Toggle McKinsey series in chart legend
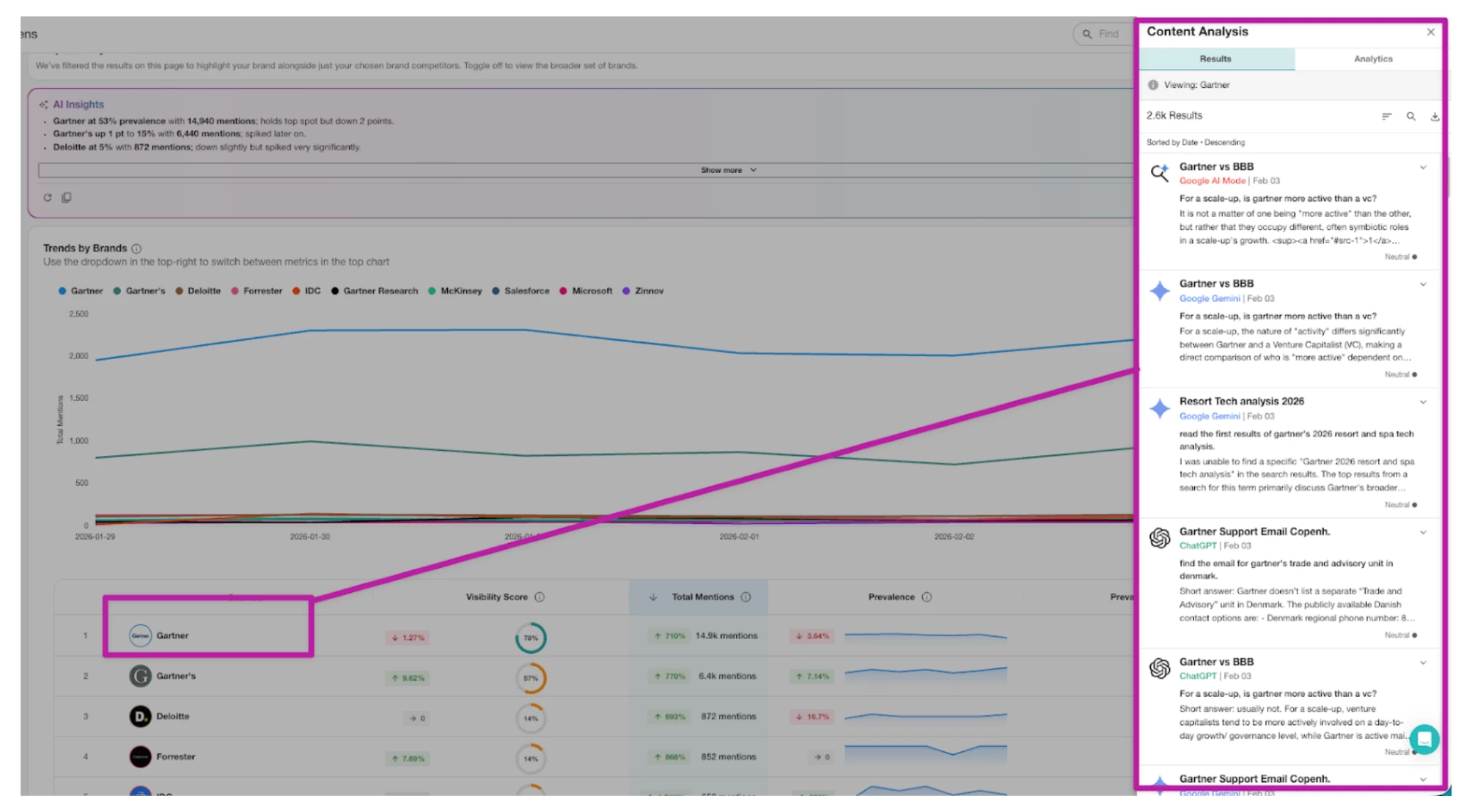The width and height of the screenshot is (1472, 812). click(x=455, y=291)
